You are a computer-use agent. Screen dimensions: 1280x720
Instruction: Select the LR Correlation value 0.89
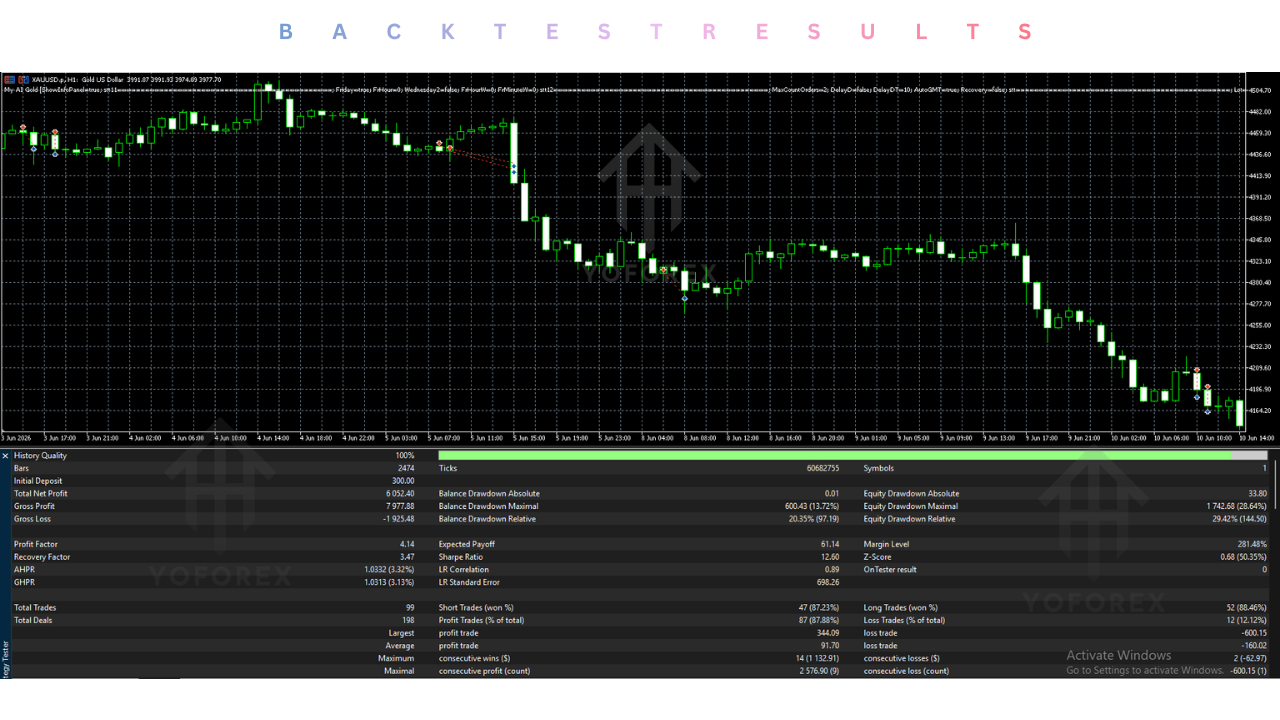(833, 570)
